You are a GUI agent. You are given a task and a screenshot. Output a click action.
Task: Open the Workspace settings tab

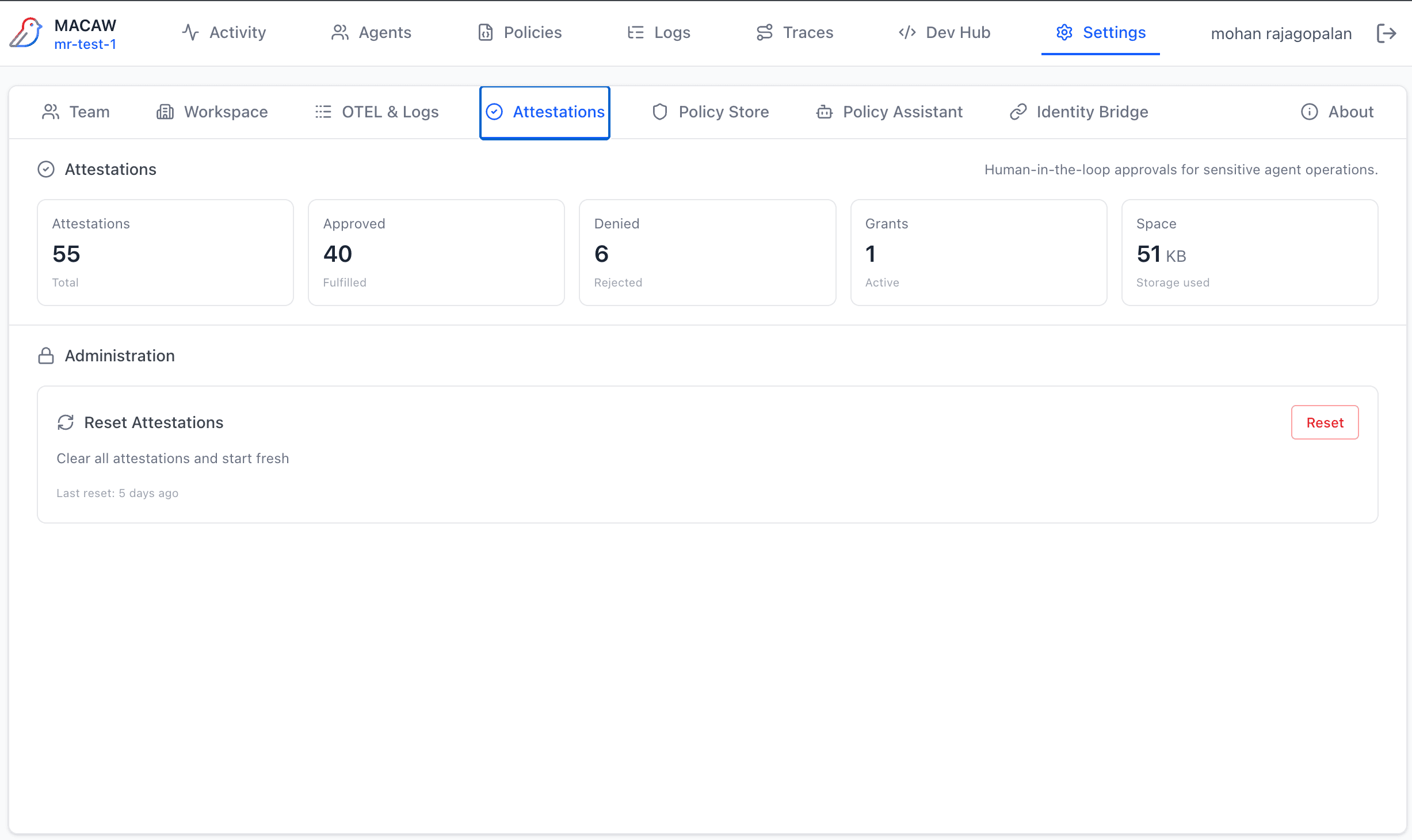coord(211,112)
